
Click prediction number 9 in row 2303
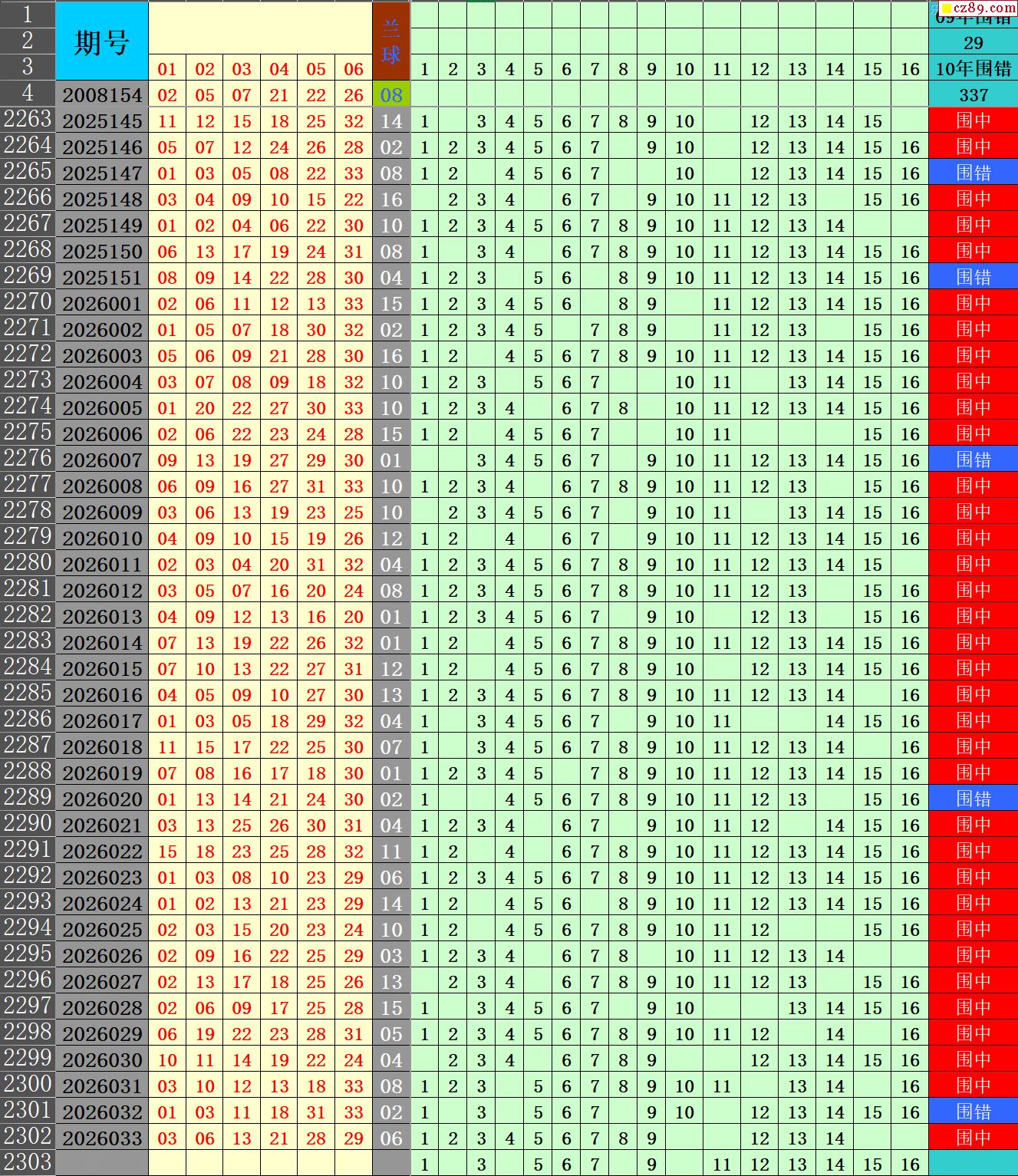pos(651,1163)
